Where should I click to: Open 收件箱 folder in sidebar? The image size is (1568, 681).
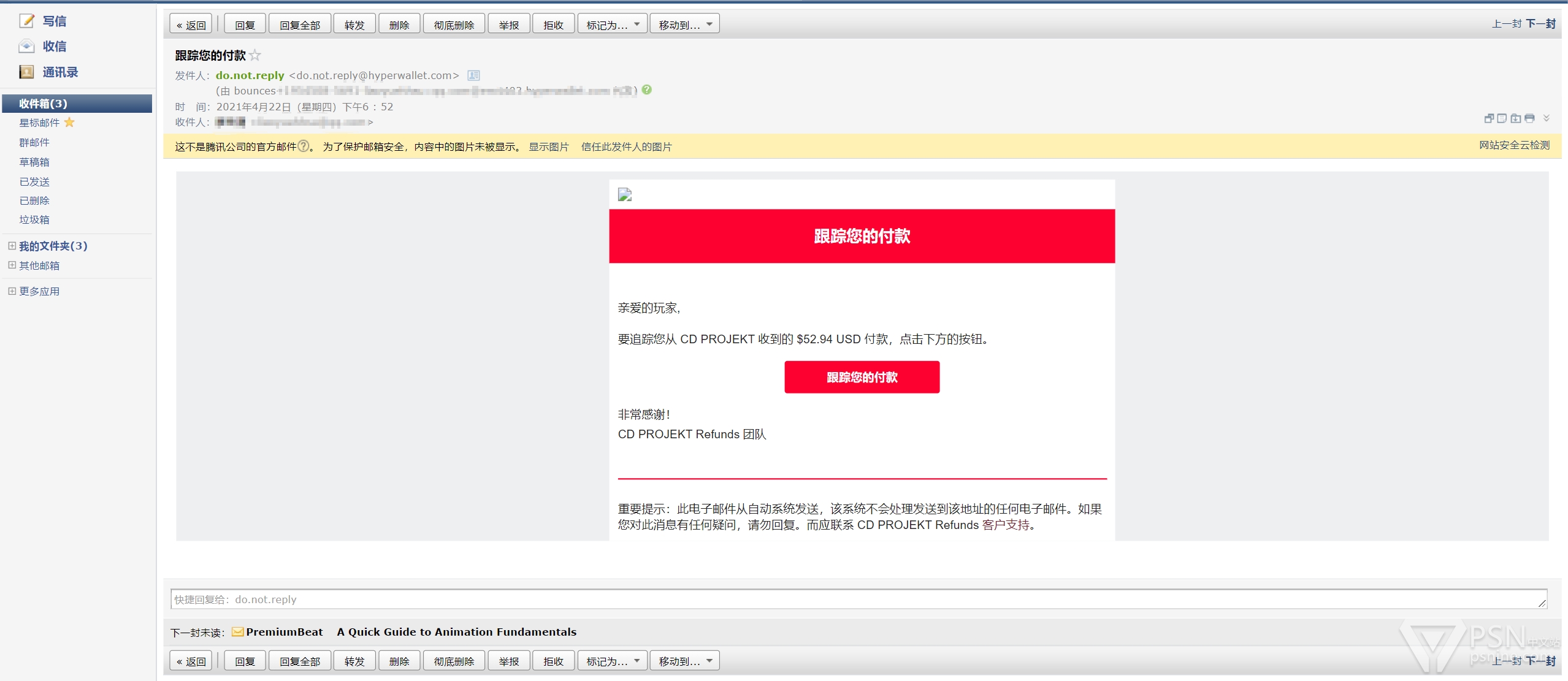click(43, 104)
